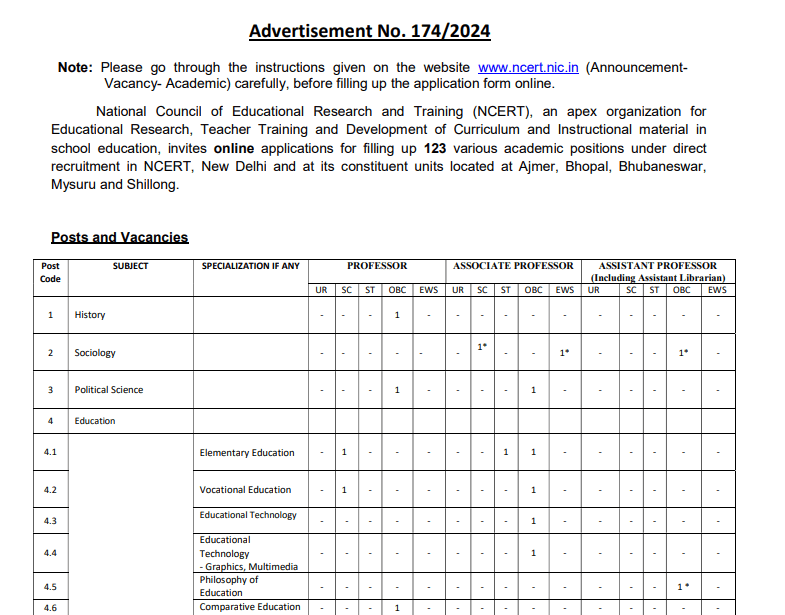
Task: Click UR sub-header under Professor
Action: (321, 290)
